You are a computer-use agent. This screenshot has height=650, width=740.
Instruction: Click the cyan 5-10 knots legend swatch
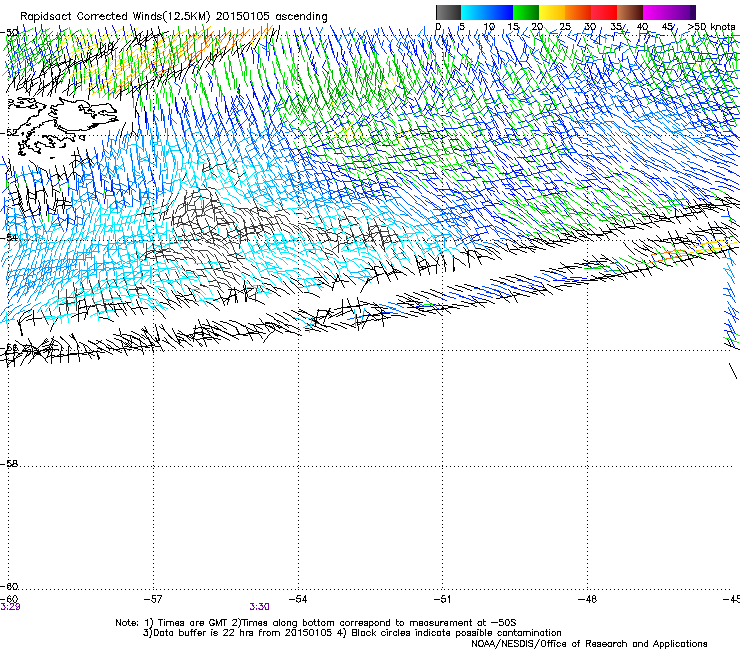pyautogui.click(x=474, y=12)
